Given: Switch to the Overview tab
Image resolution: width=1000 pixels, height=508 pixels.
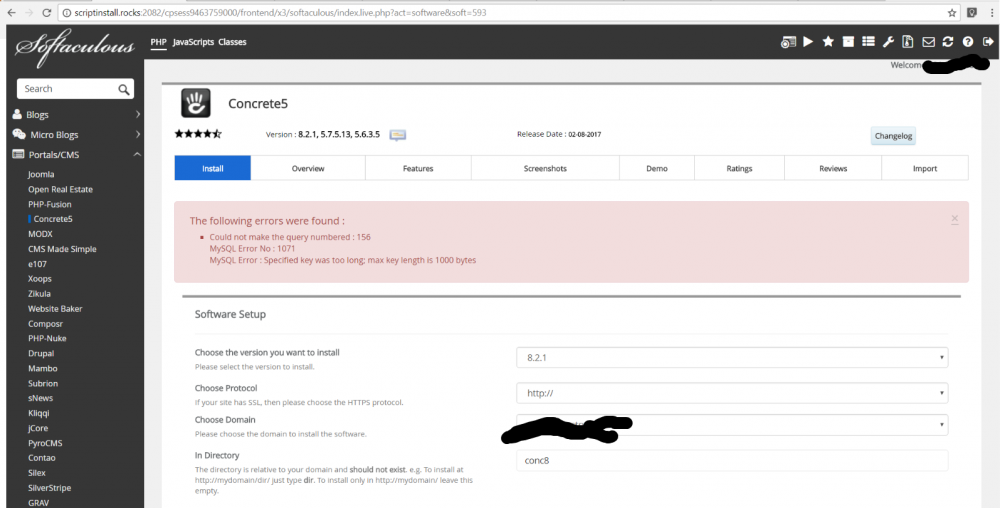Looking at the screenshot, I should click(308, 168).
